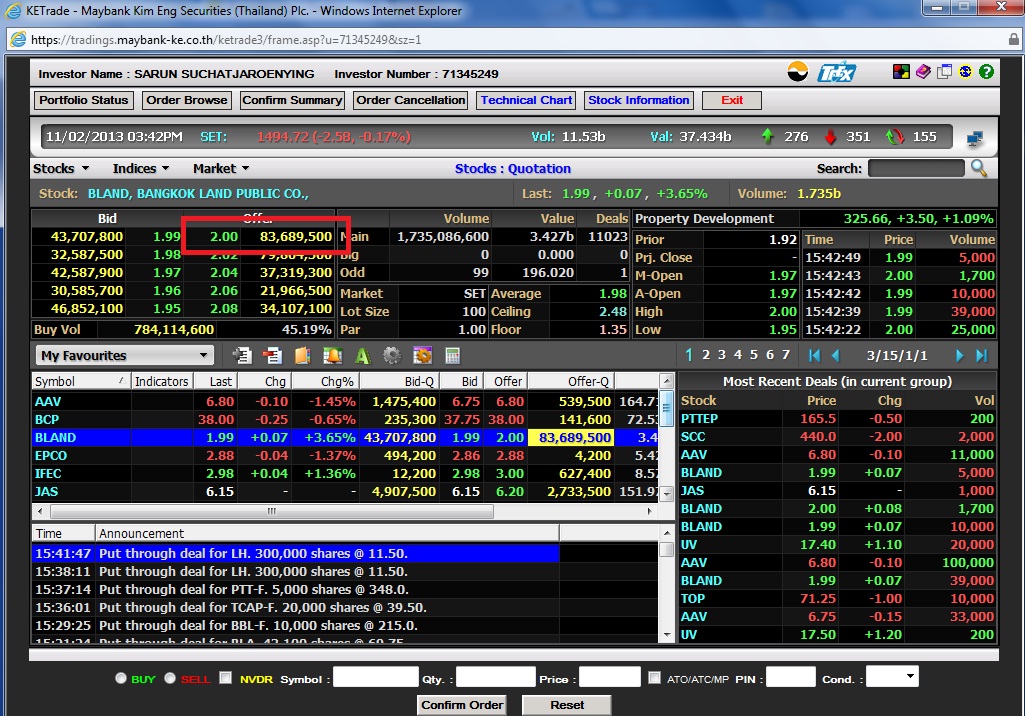Click the green letter A font icon
Screen dimensions: 1025x716
coord(362,356)
